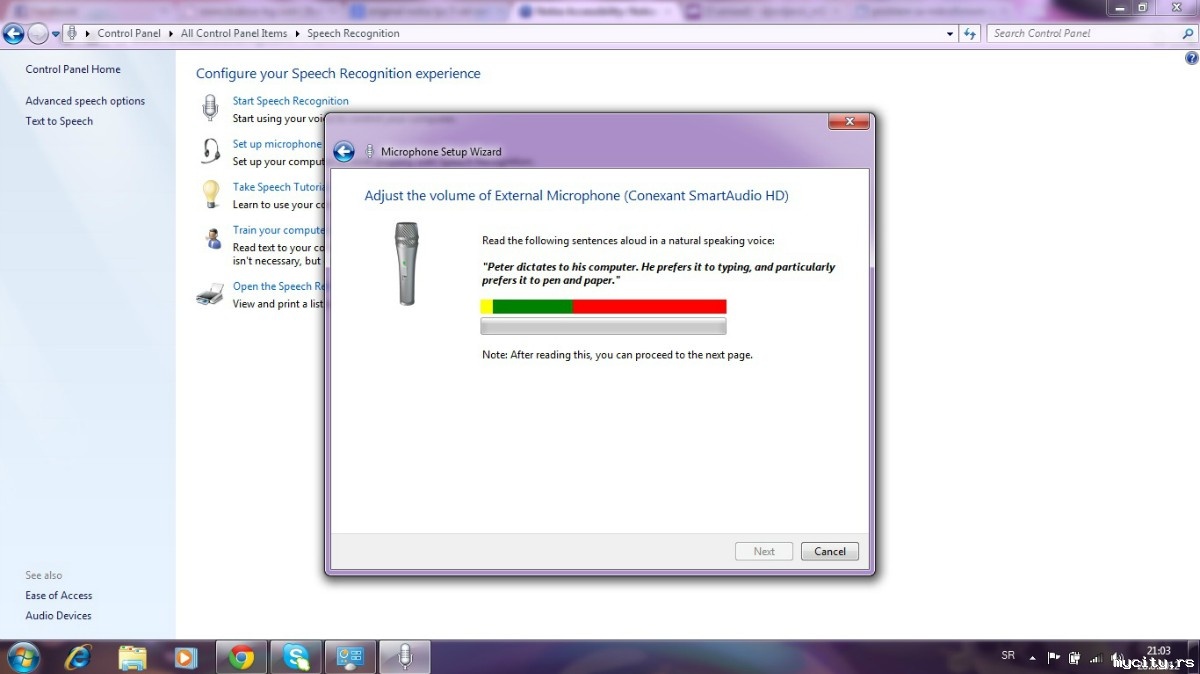Open Advanced speech options
The width and height of the screenshot is (1200, 674).
[85, 101]
